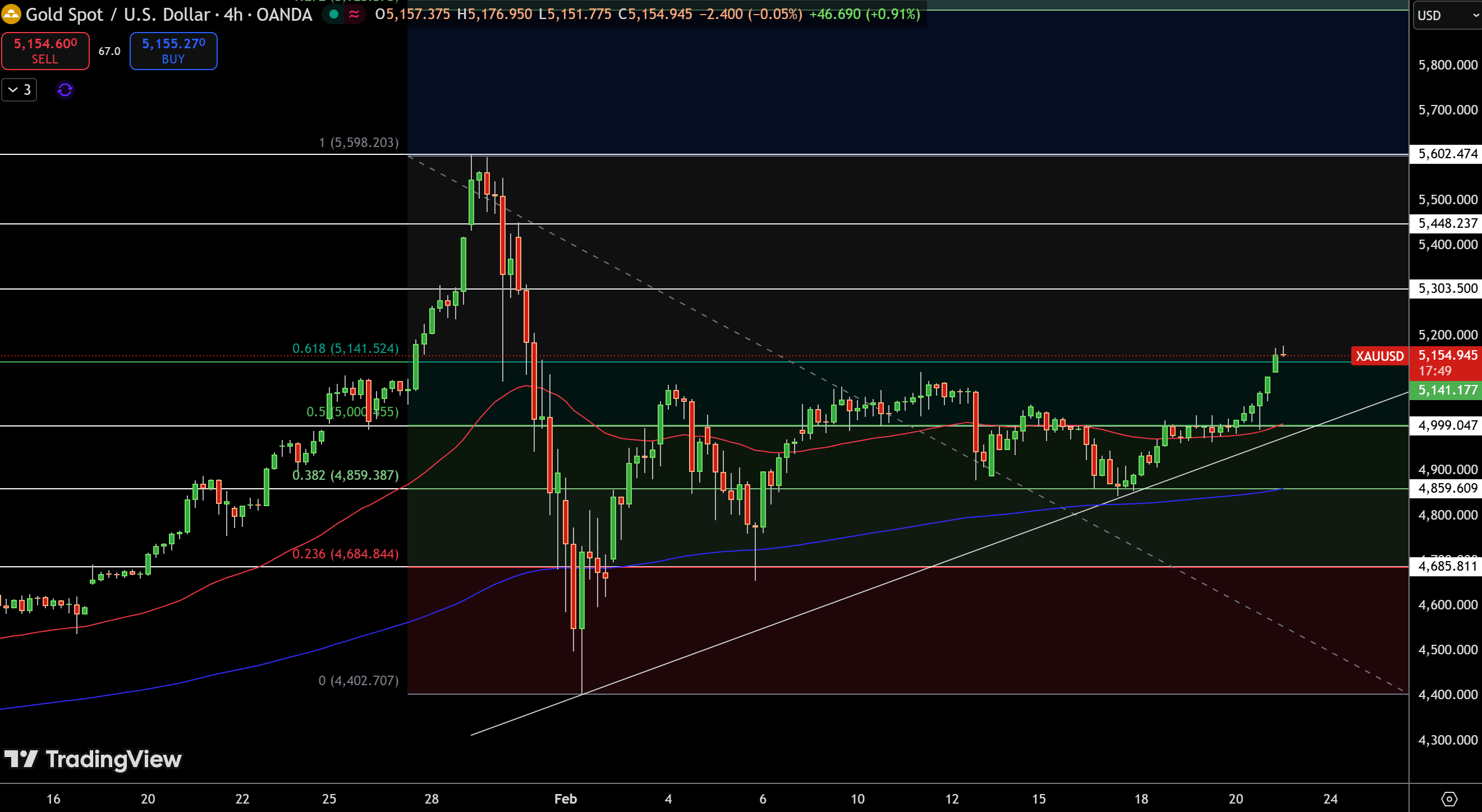The height and width of the screenshot is (812, 1482).
Task: Click the SELL 5,154.60 button
Action: [x=45, y=51]
